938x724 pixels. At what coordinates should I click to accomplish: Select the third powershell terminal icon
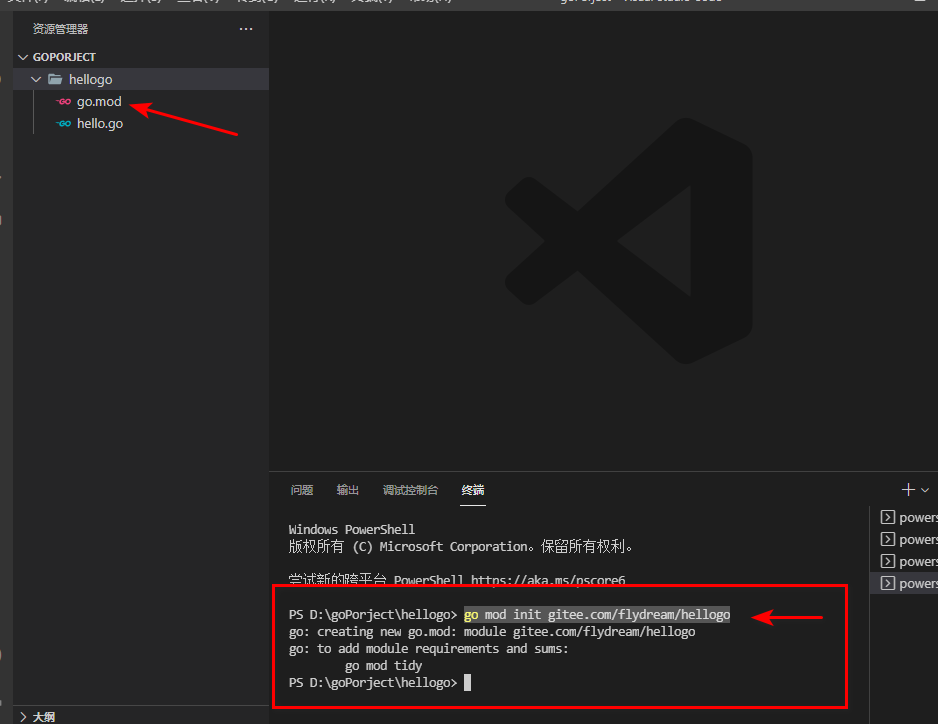click(x=886, y=562)
